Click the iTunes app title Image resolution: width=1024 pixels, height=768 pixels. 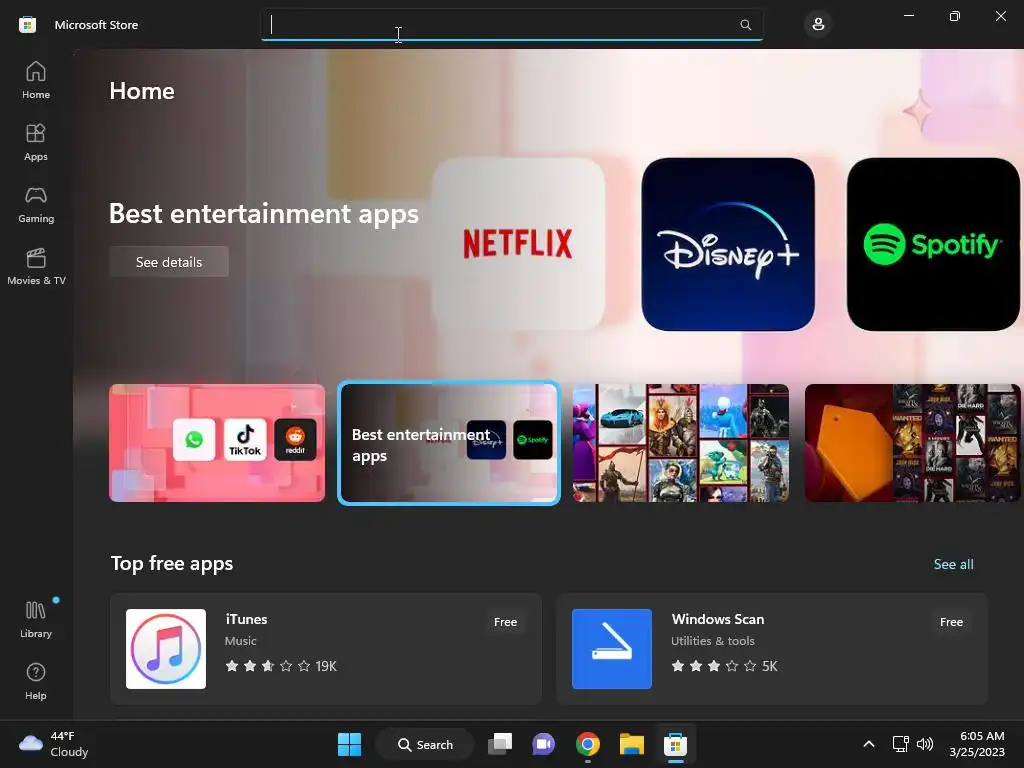tap(246, 619)
